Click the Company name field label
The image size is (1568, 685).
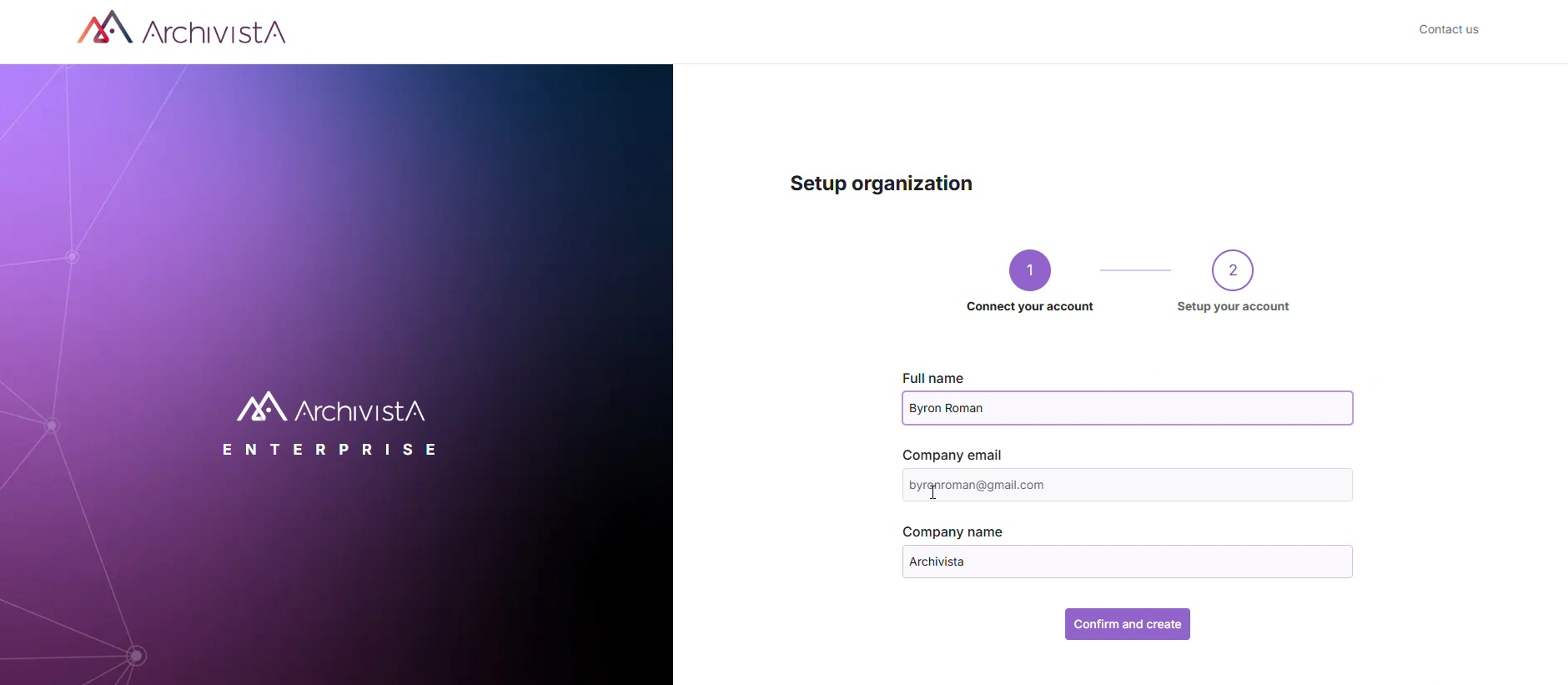952,532
